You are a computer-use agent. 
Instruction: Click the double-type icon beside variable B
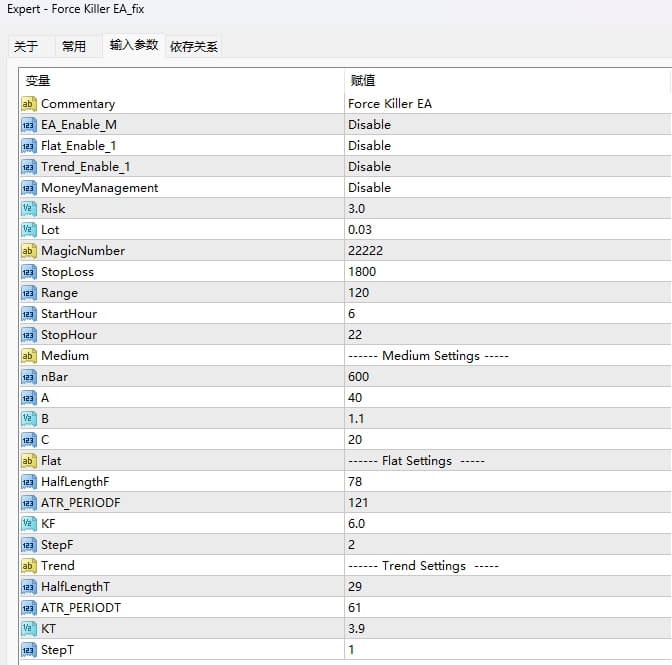[x=28, y=419]
